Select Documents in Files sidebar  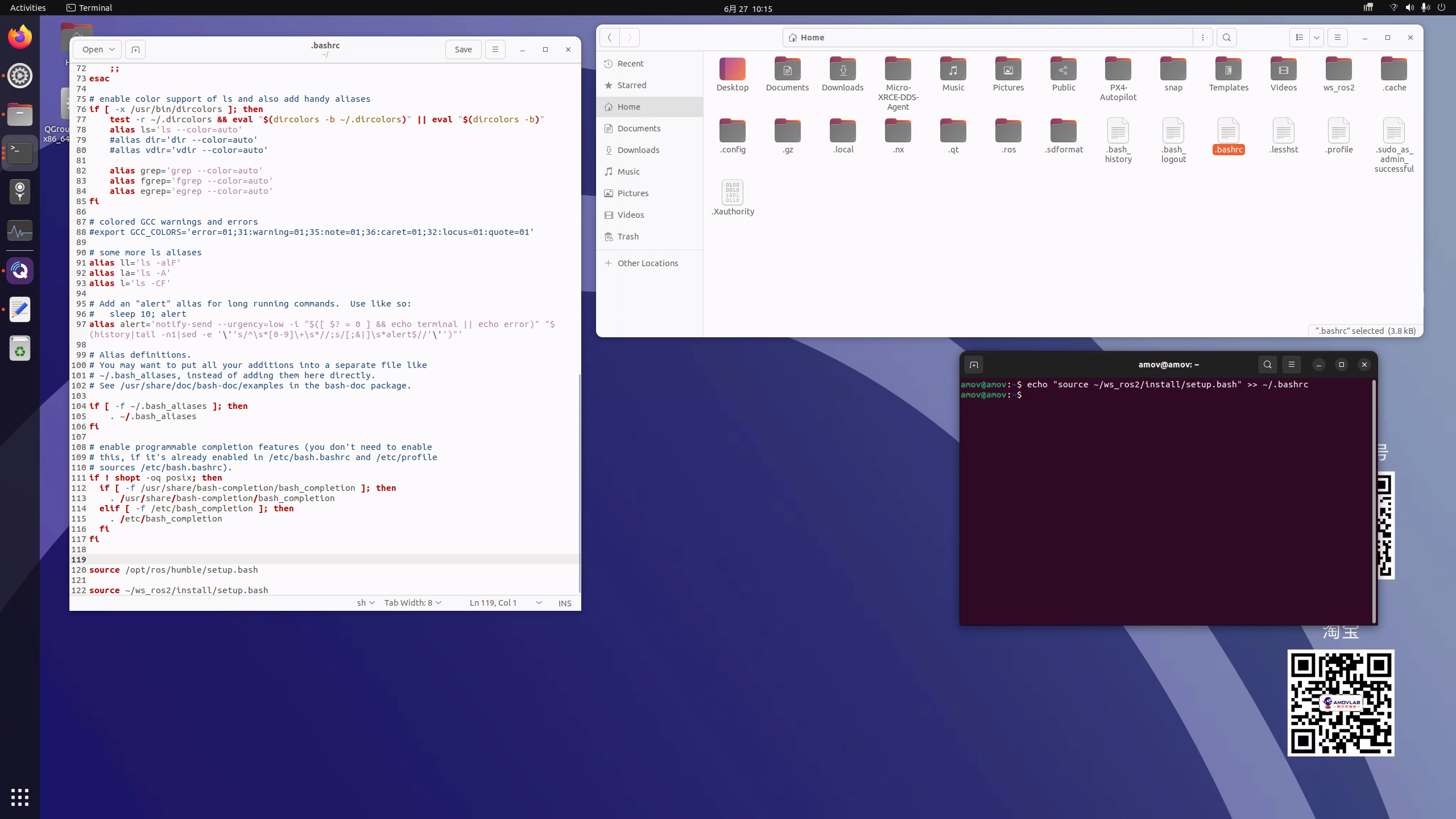point(650,129)
